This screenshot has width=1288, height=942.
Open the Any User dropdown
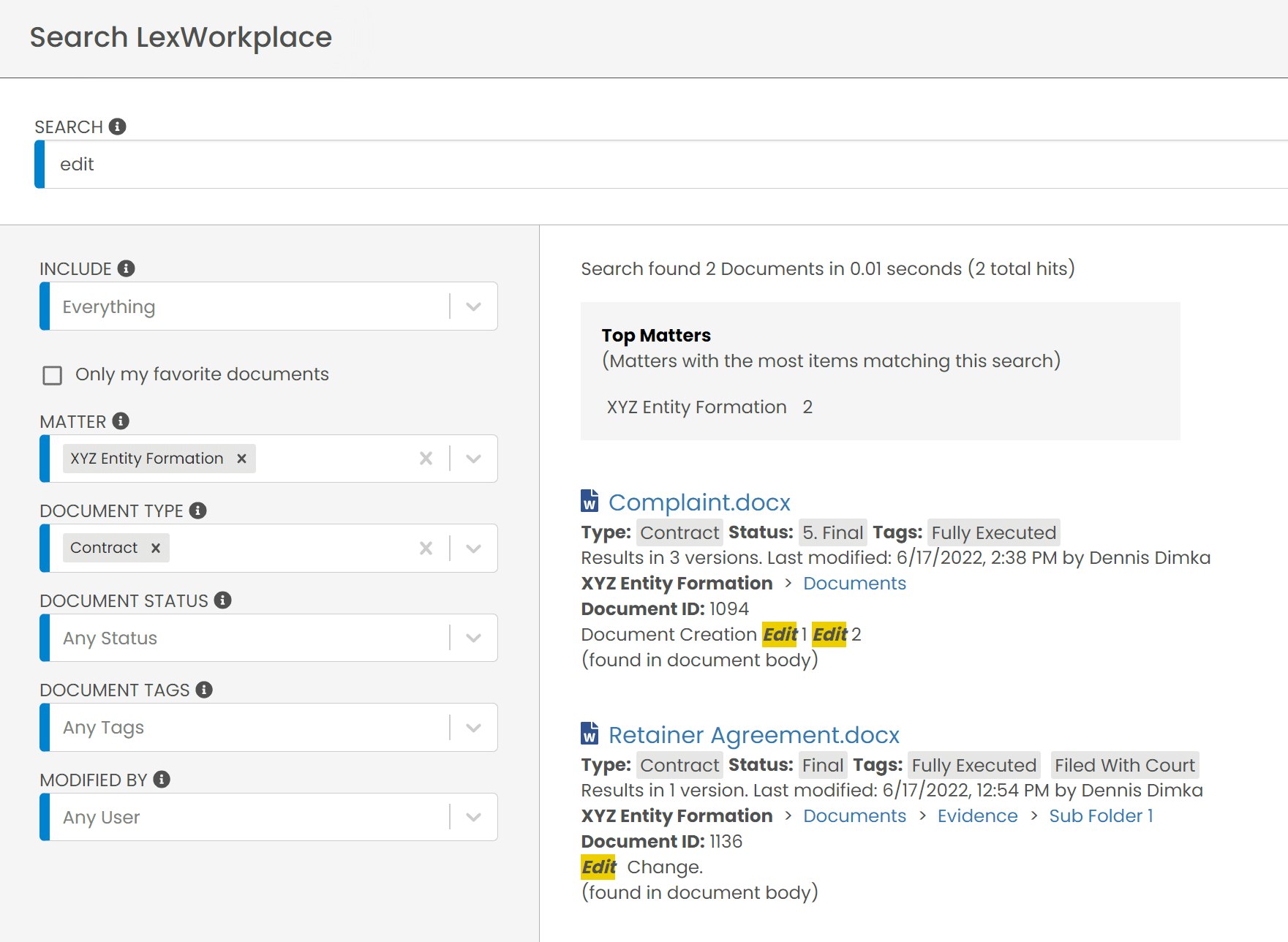pyautogui.click(x=268, y=817)
